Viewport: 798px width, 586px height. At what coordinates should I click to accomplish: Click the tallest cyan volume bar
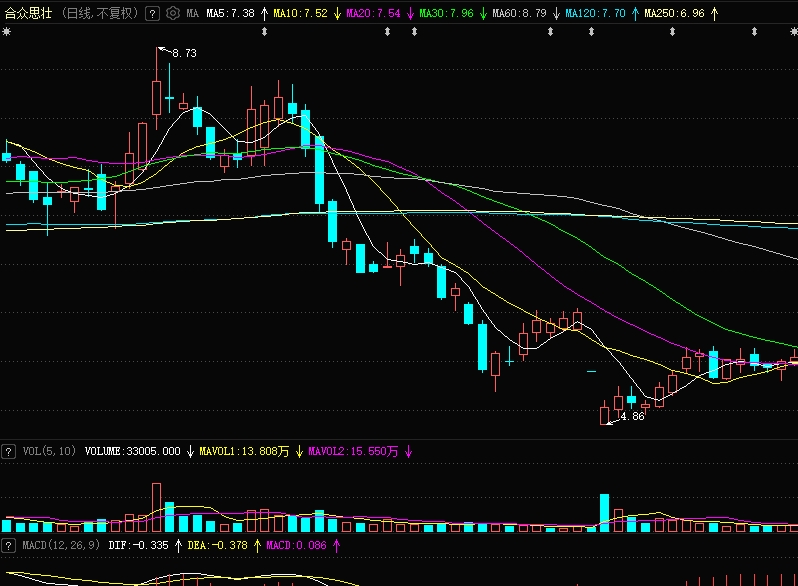[605, 513]
